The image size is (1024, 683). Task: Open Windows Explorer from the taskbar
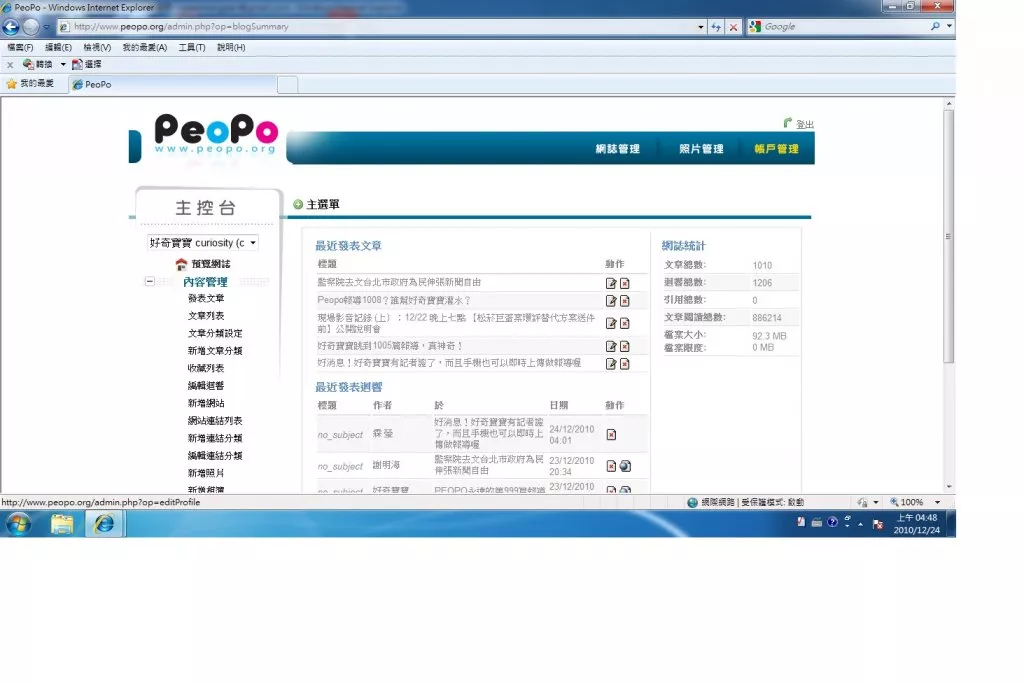62,524
